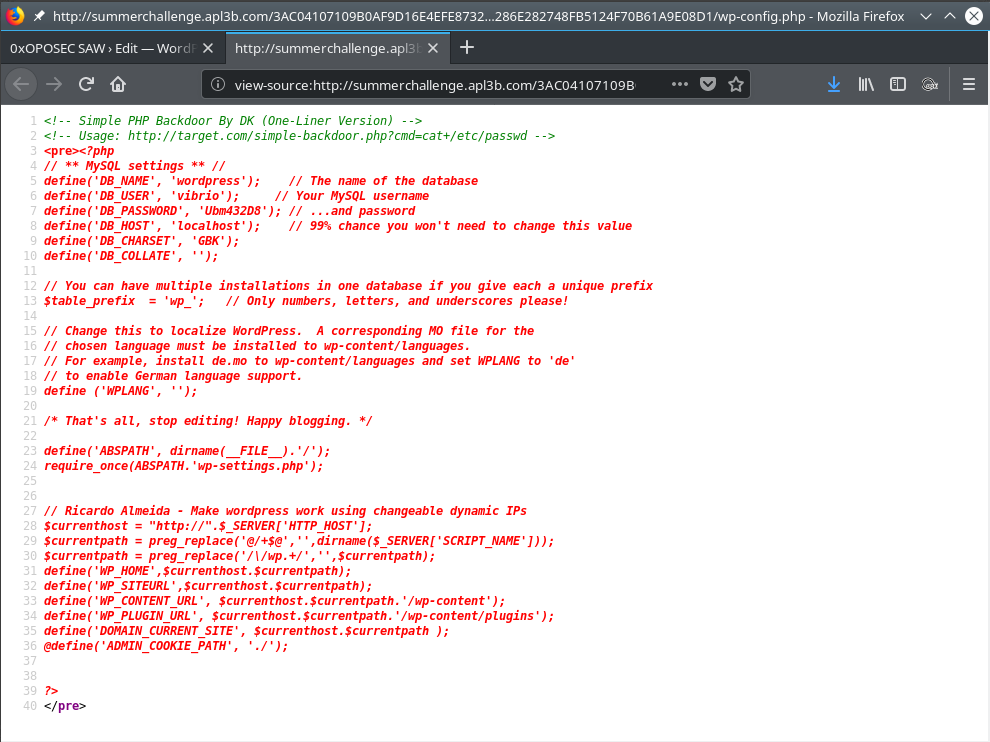Open the Library bookmarks and history icon

866,85
